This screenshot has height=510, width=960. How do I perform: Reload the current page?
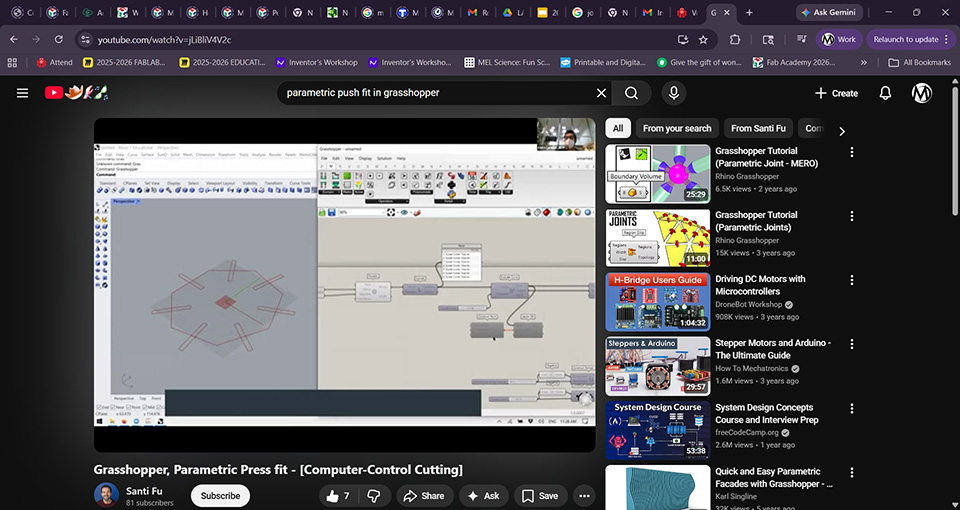(x=59, y=39)
